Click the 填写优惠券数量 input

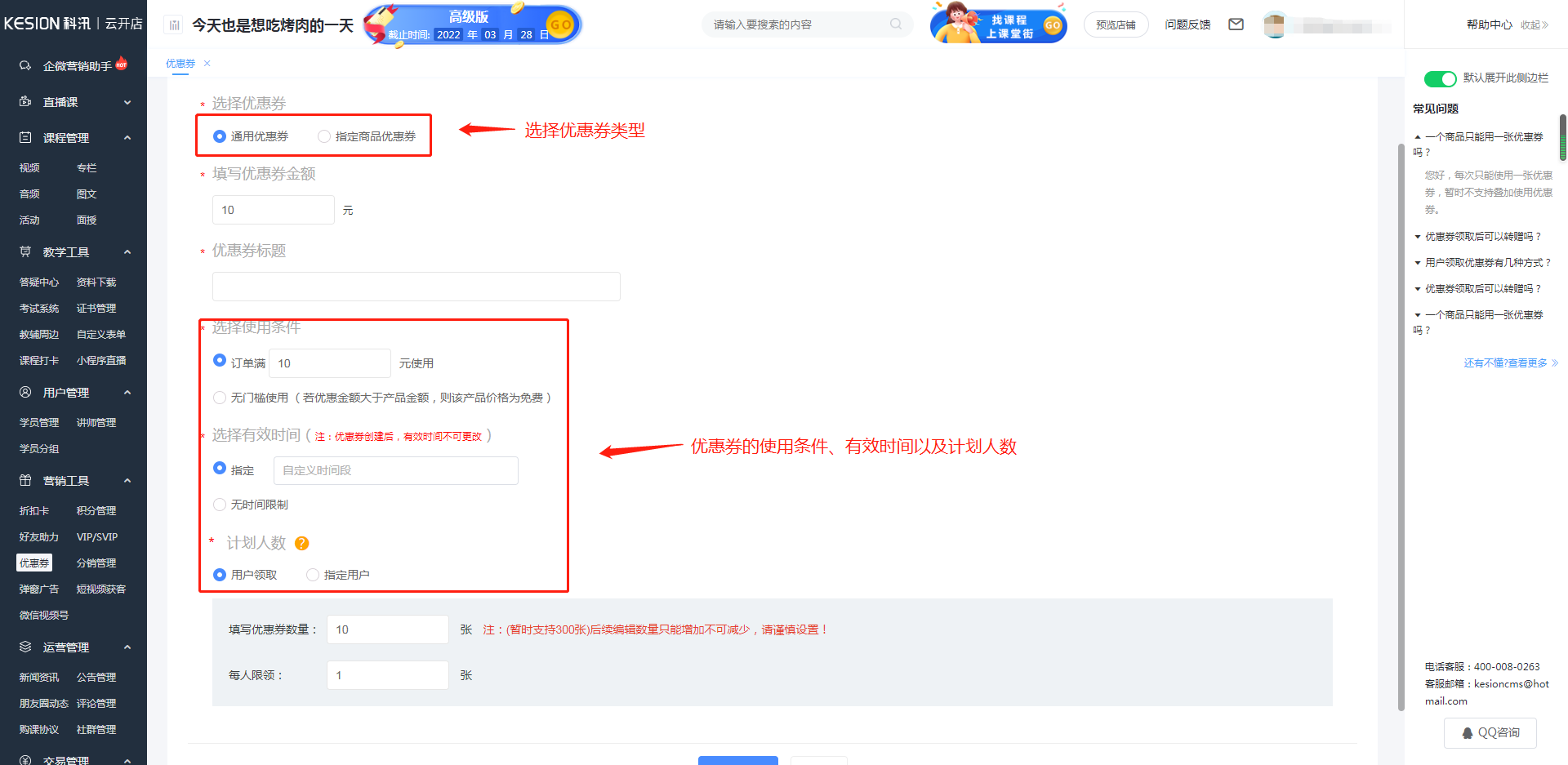(x=388, y=629)
